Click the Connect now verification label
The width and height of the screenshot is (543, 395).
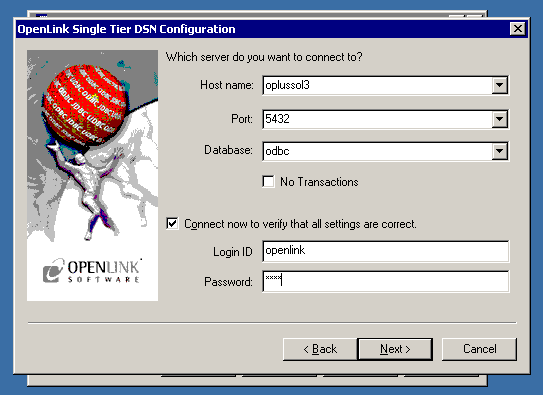(x=300, y=224)
